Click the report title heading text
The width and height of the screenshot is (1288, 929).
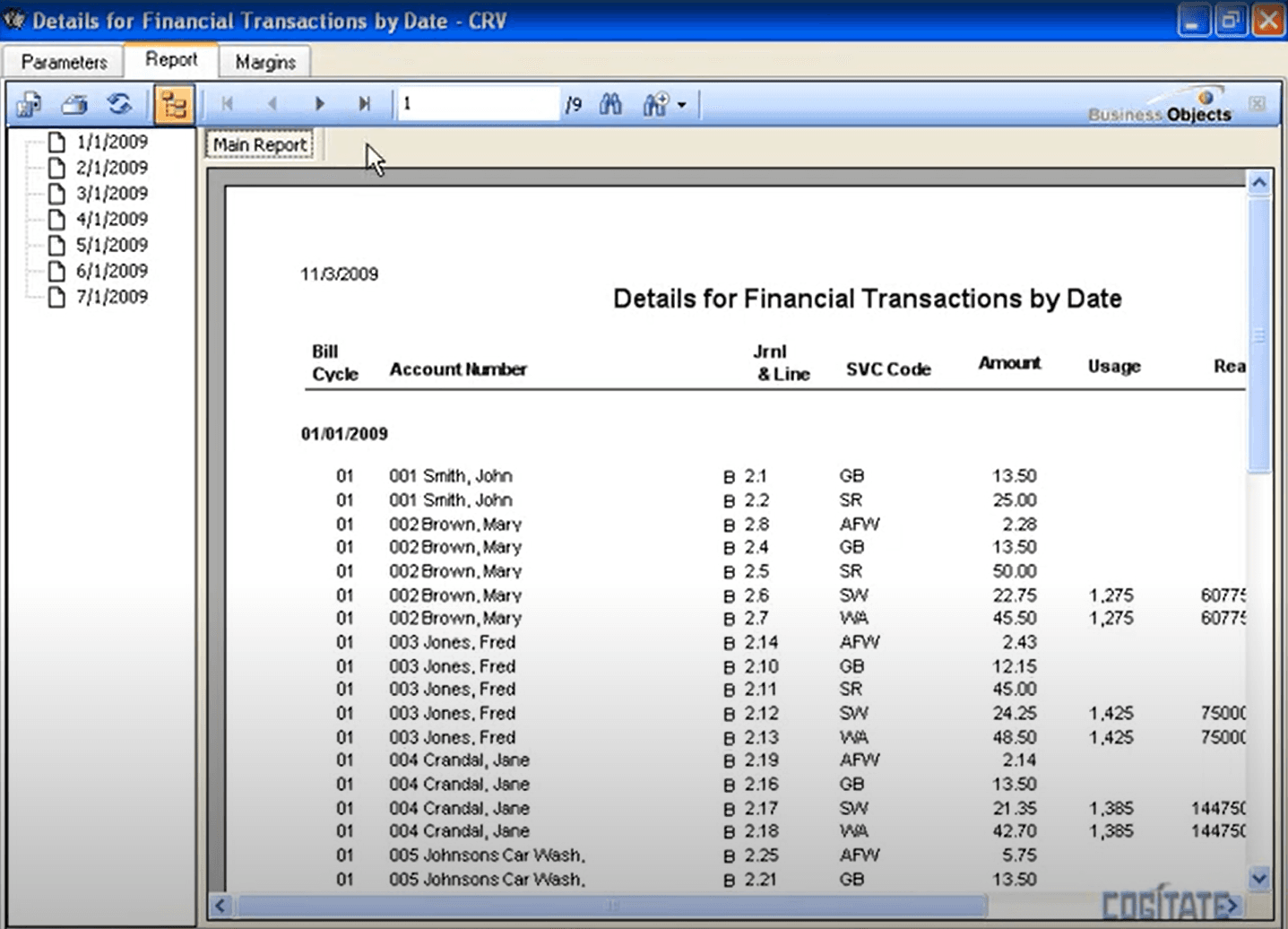coord(867,299)
